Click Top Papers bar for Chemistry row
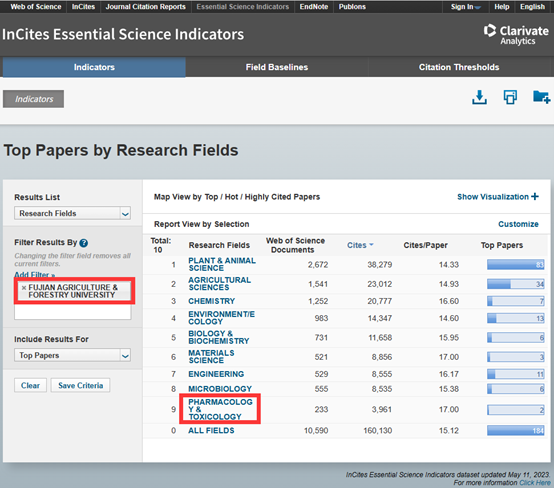This screenshot has width=554, height=488. (x=515, y=301)
